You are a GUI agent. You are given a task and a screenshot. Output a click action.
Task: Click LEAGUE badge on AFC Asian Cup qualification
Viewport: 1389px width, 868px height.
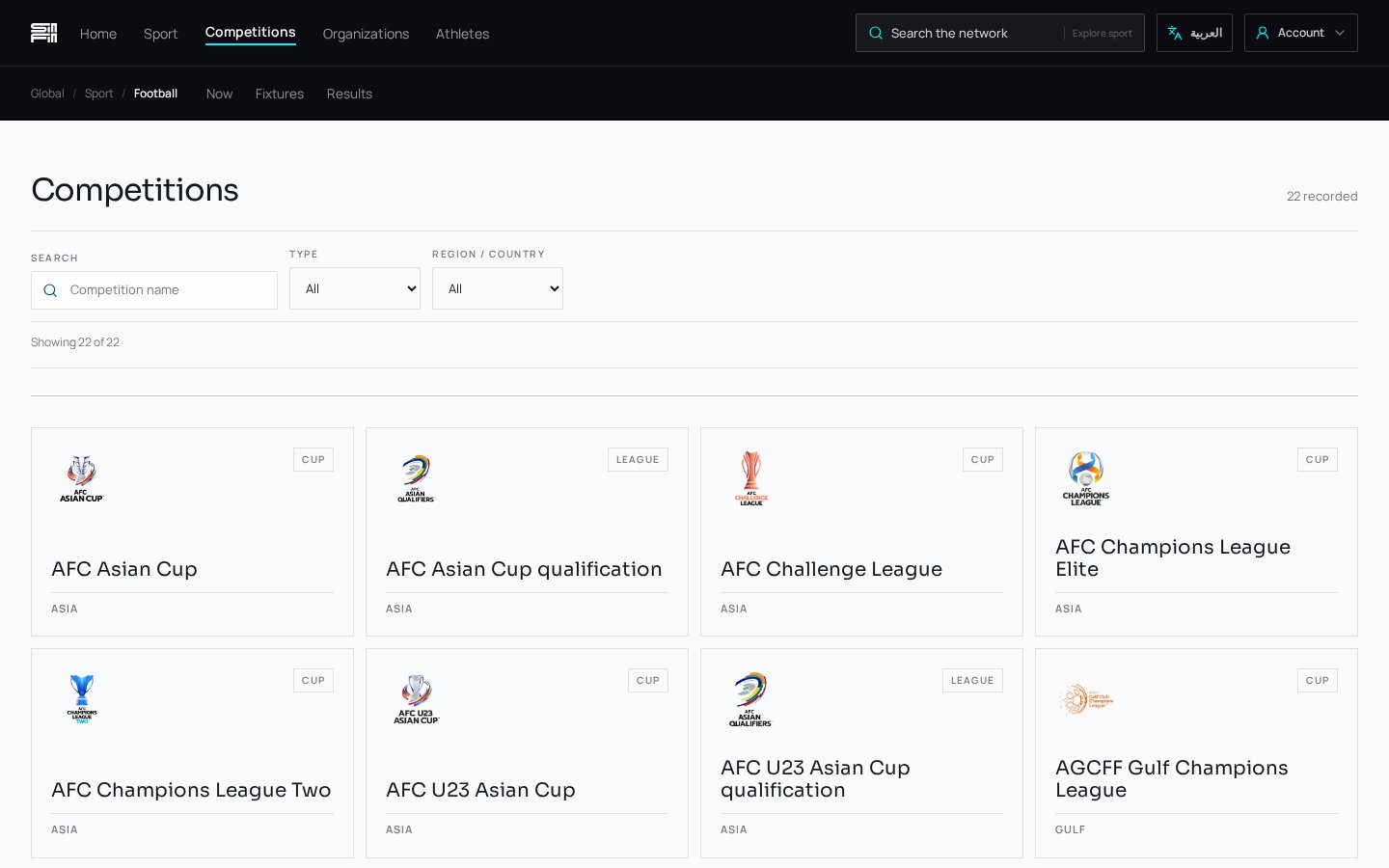[638, 460]
